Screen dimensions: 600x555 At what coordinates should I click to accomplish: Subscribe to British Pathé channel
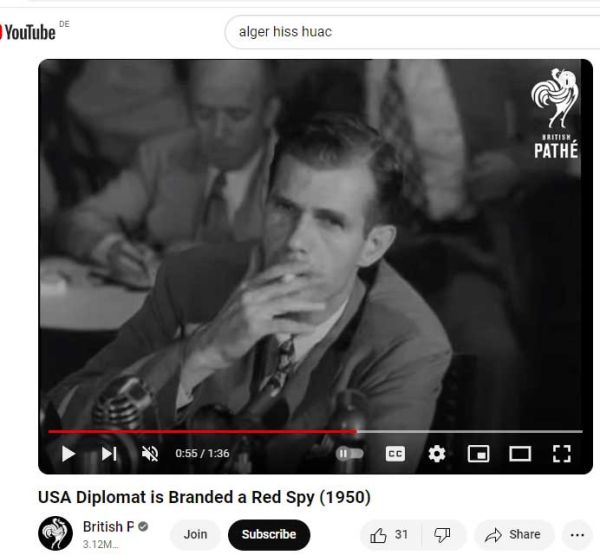[x=269, y=535]
